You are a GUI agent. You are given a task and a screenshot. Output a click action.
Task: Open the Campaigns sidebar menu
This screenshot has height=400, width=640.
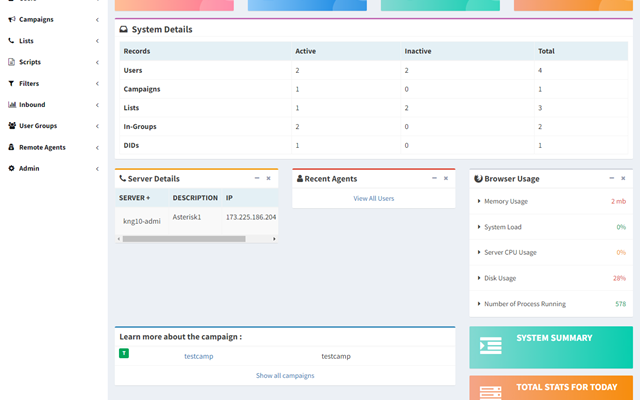coord(54,19)
